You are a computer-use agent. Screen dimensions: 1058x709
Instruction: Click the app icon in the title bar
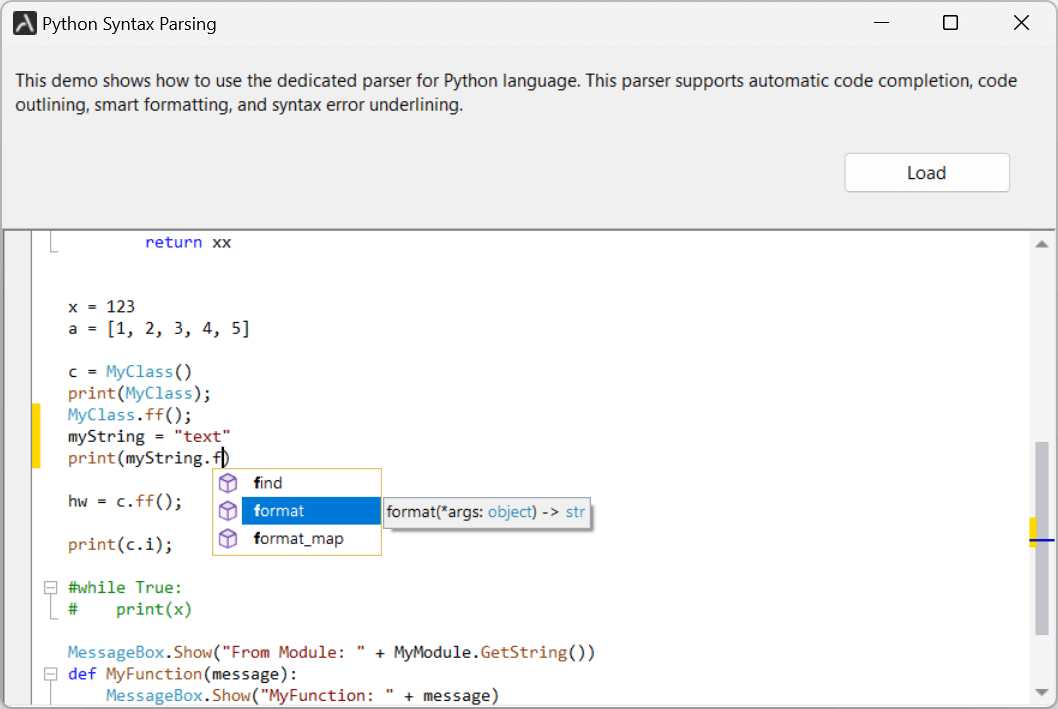25,24
